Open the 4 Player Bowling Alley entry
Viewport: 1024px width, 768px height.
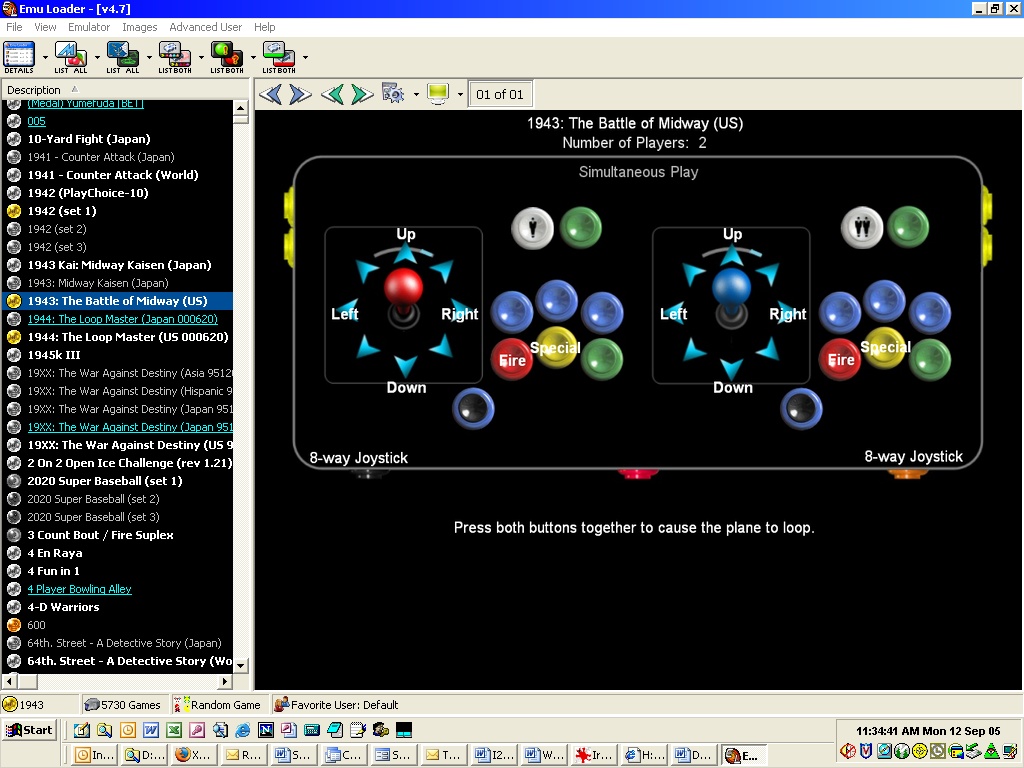click(79, 589)
